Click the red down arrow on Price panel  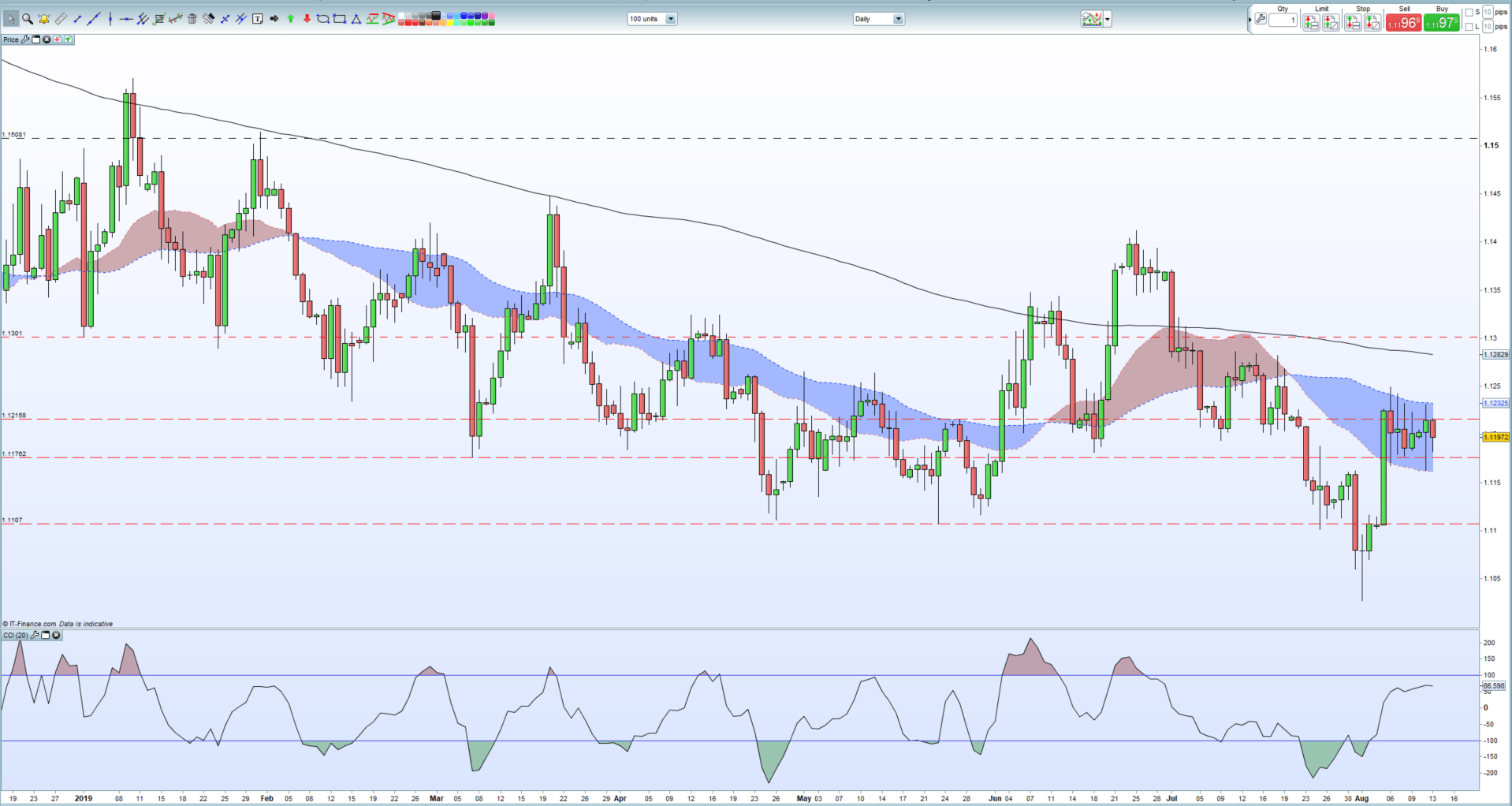[58, 39]
